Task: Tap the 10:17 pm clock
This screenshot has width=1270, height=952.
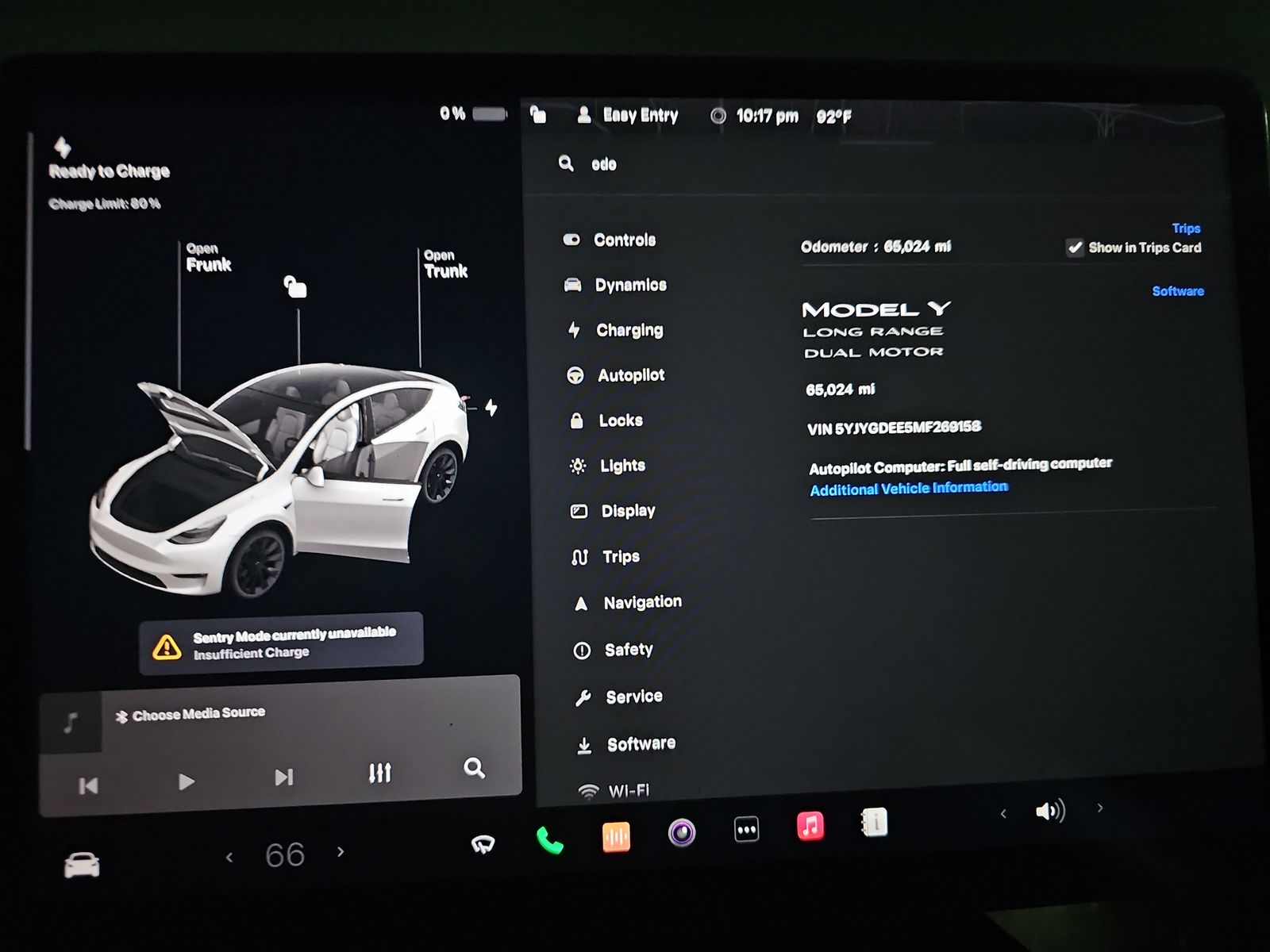Action: (767, 116)
